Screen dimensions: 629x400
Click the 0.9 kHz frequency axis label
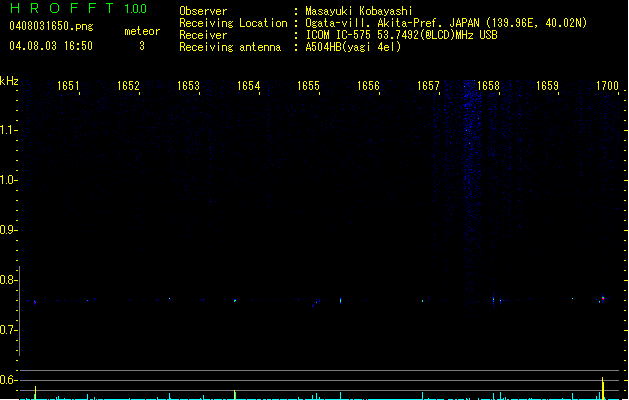tap(7, 230)
